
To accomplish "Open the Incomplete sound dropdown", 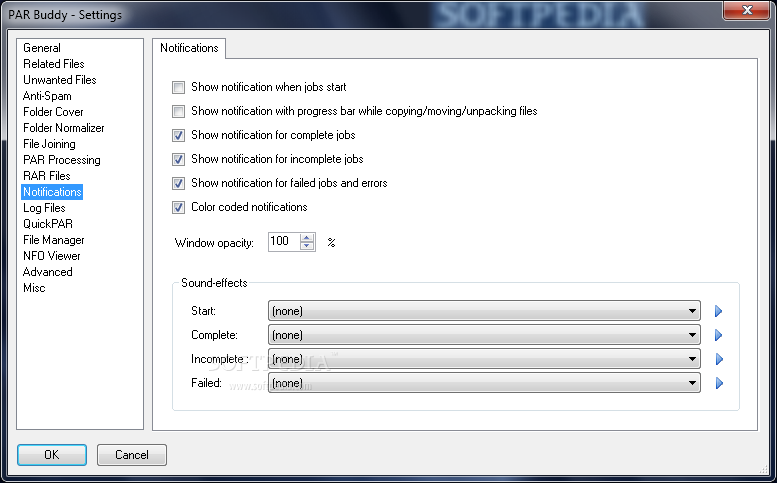I will (x=484, y=359).
